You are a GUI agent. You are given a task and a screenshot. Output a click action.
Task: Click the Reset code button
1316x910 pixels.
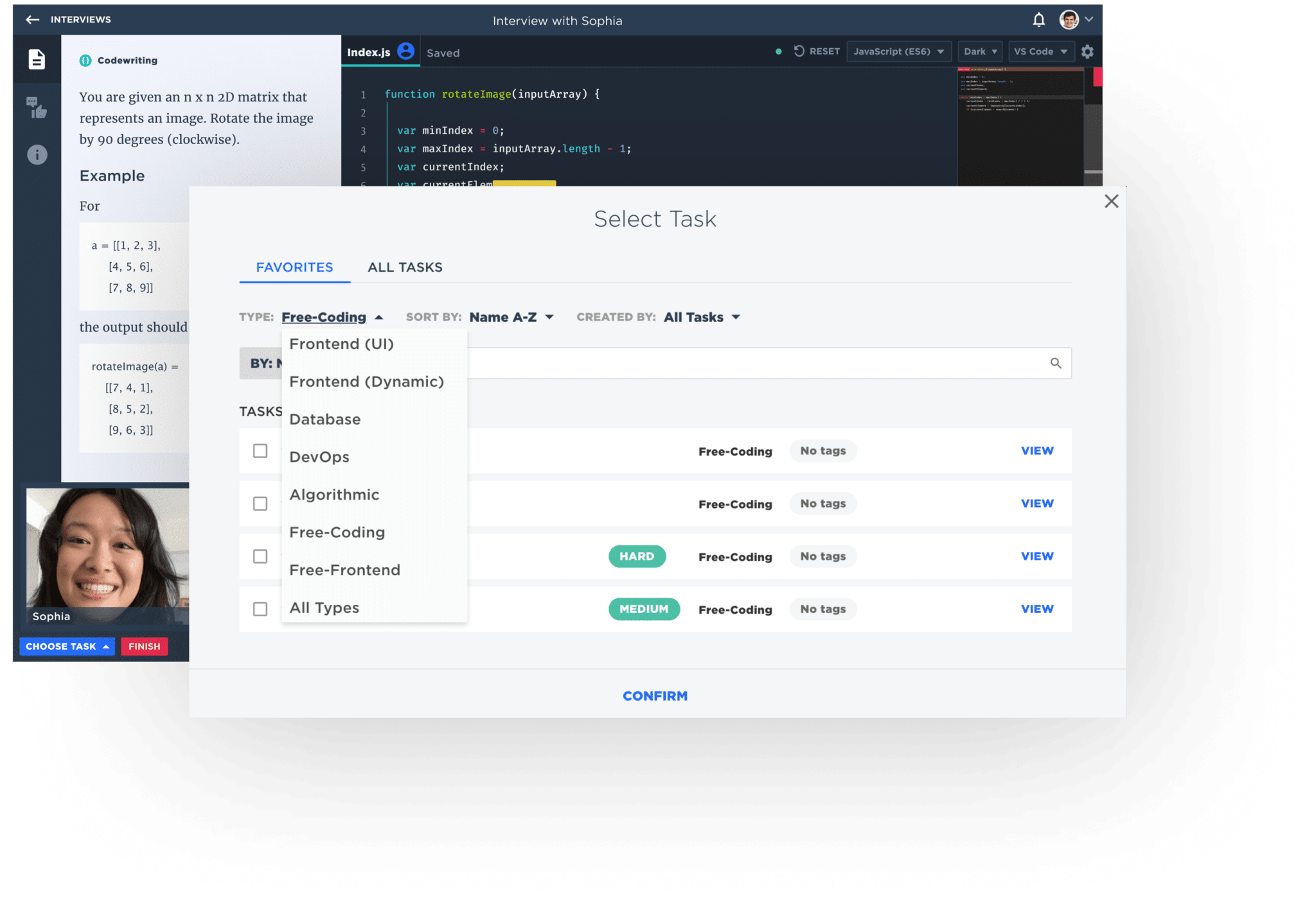[817, 51]
